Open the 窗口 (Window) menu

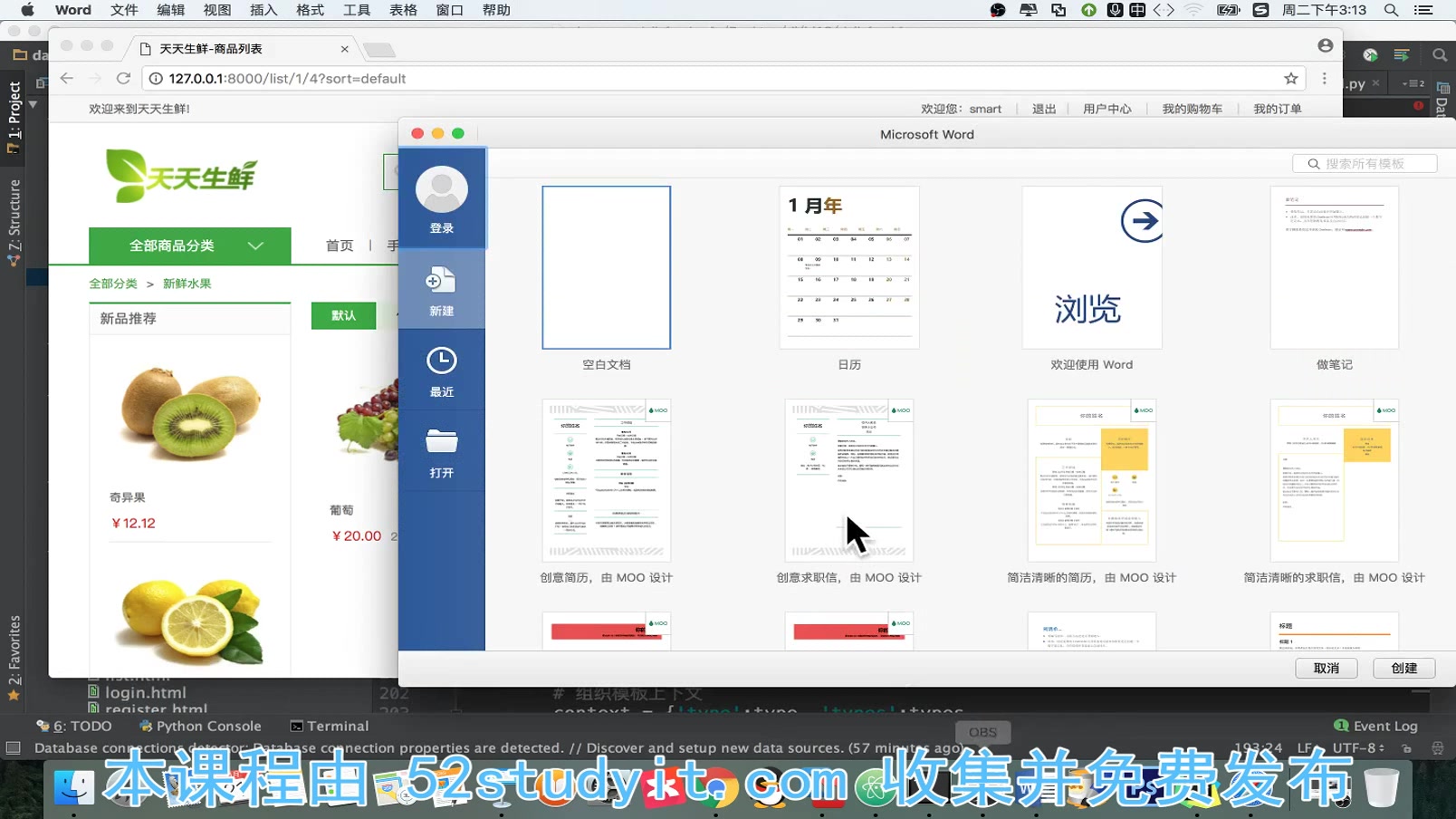(x=449, y=10)
